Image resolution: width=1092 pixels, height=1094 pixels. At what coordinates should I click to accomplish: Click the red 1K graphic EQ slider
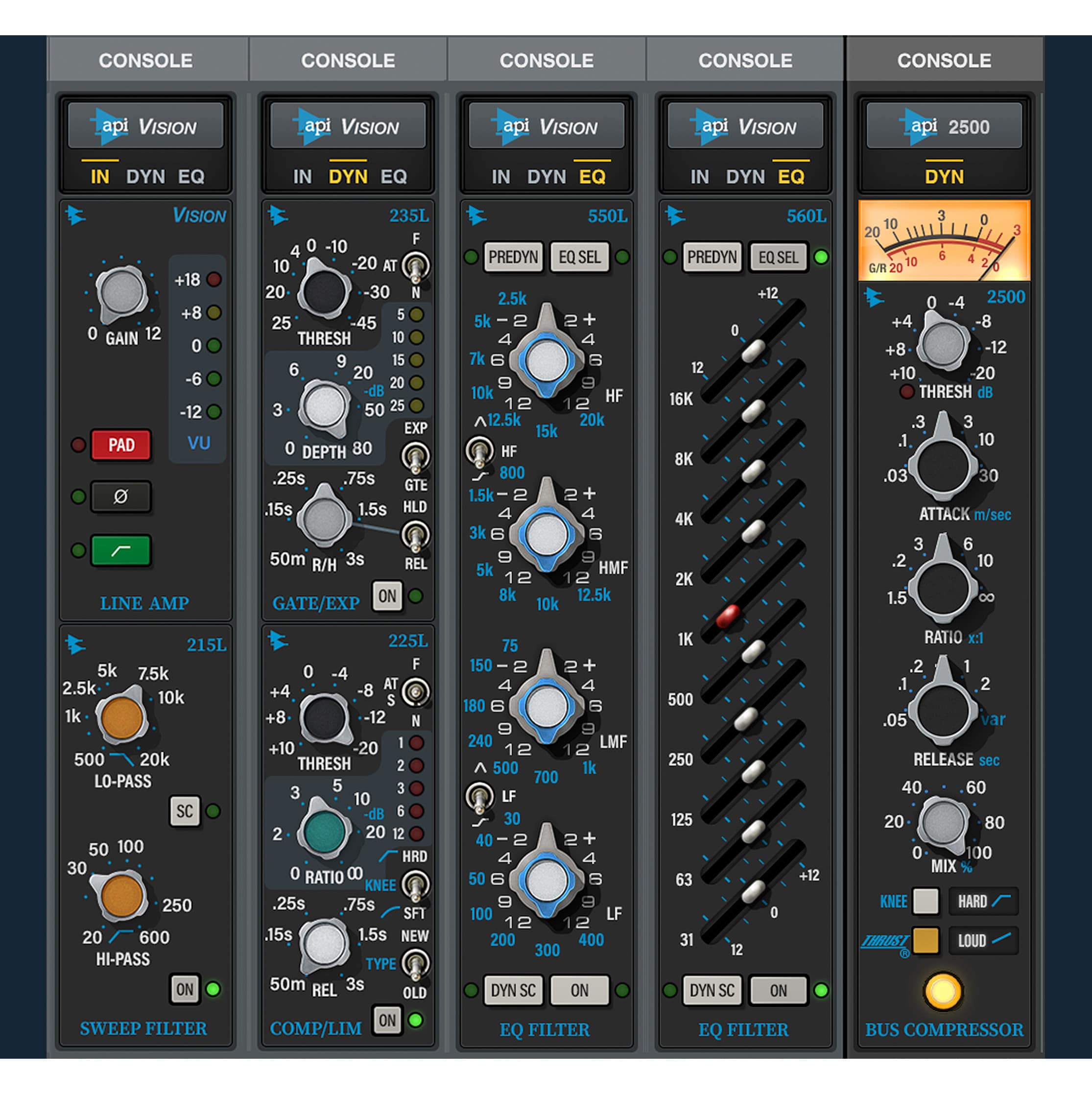(728, 615)
